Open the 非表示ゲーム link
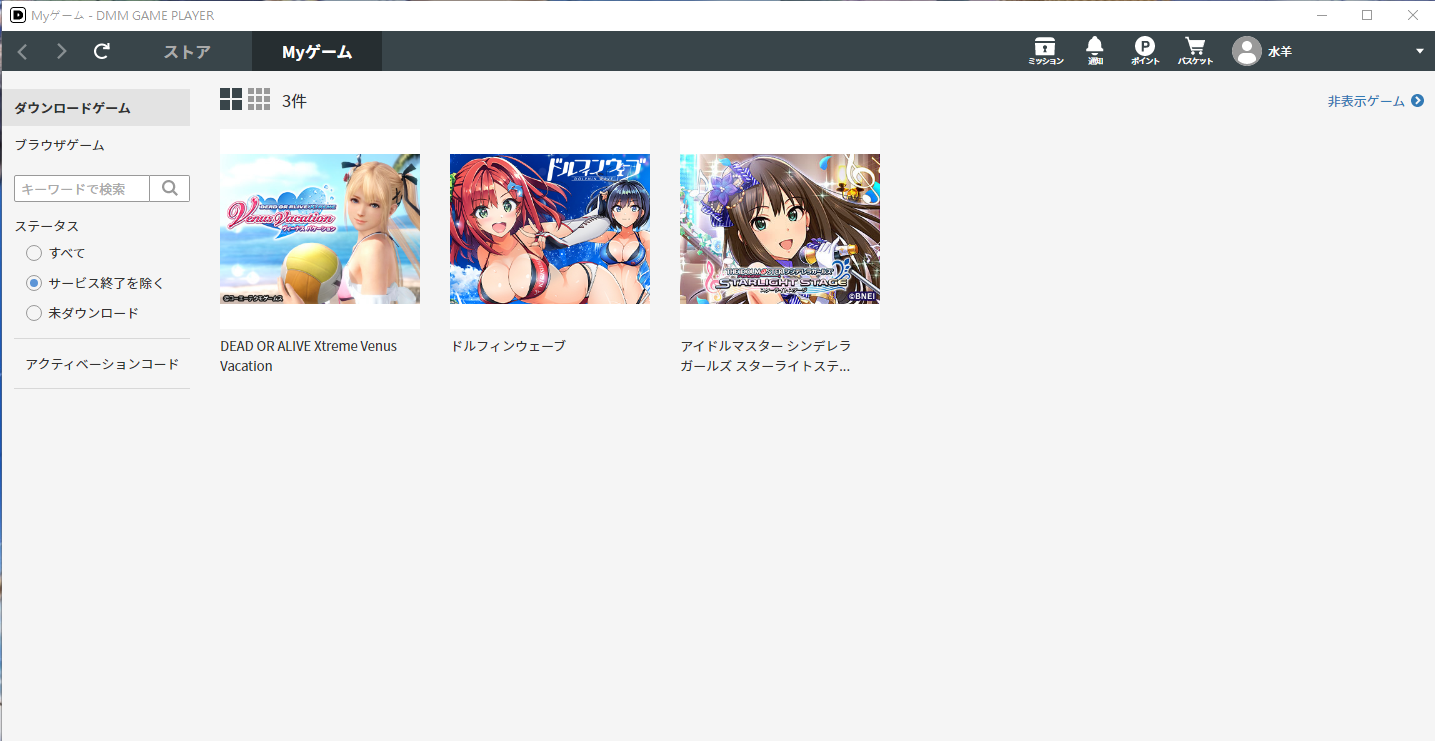 tap(1375, 101)
